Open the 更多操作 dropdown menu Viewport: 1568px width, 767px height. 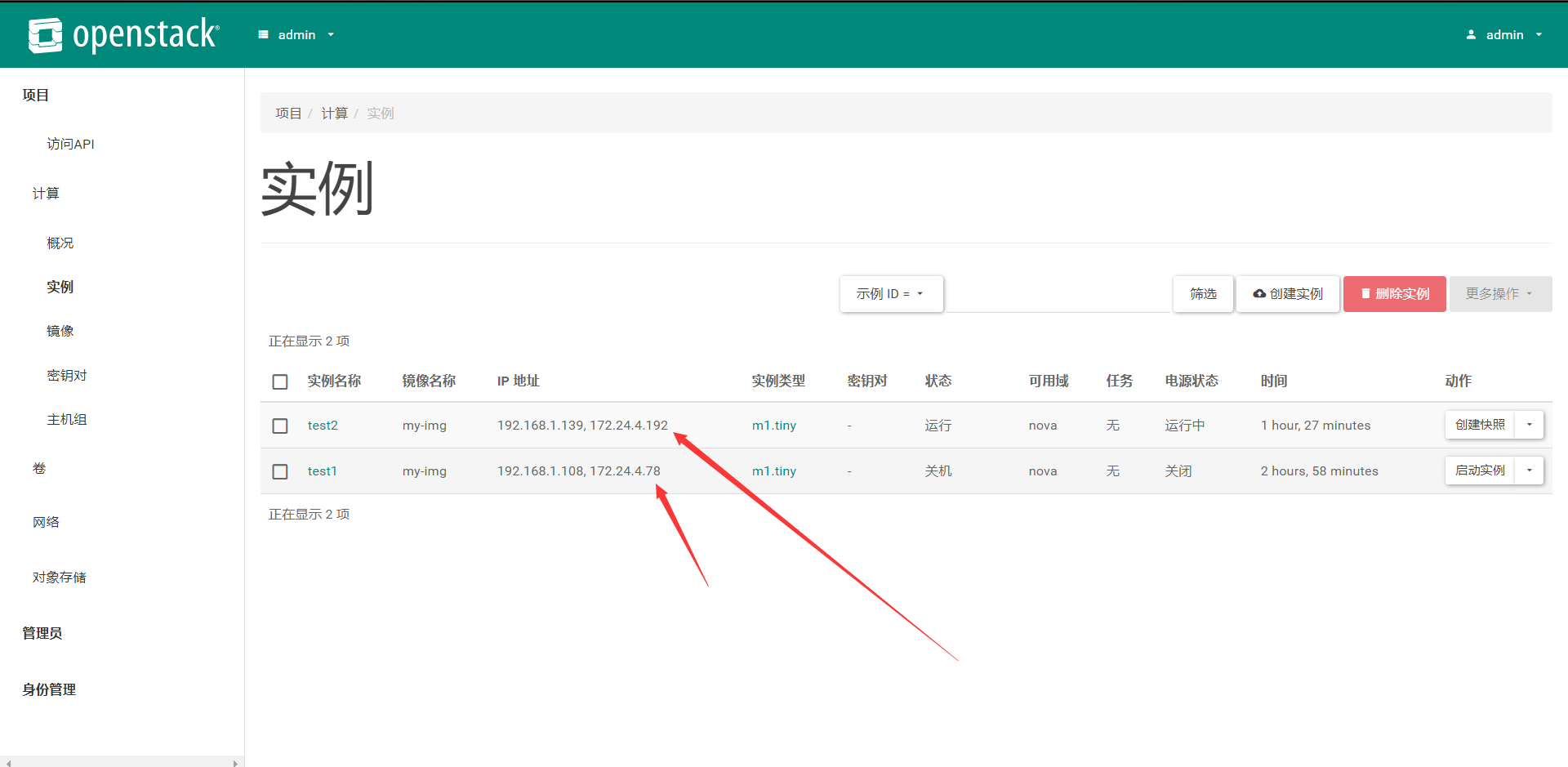(x=1499, y=294)
